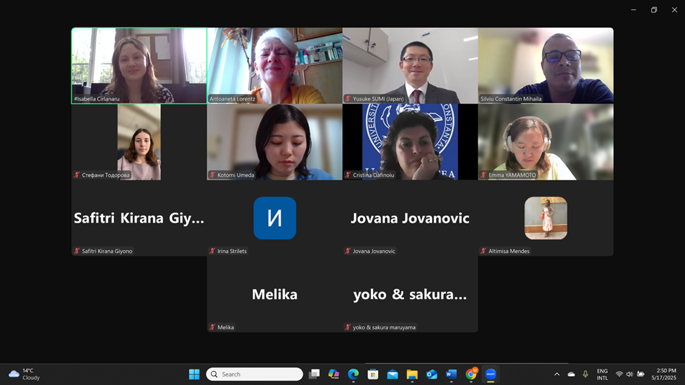Open ENG INTL language switcher
Screen dimensions: 685x385
coord(602,375)
